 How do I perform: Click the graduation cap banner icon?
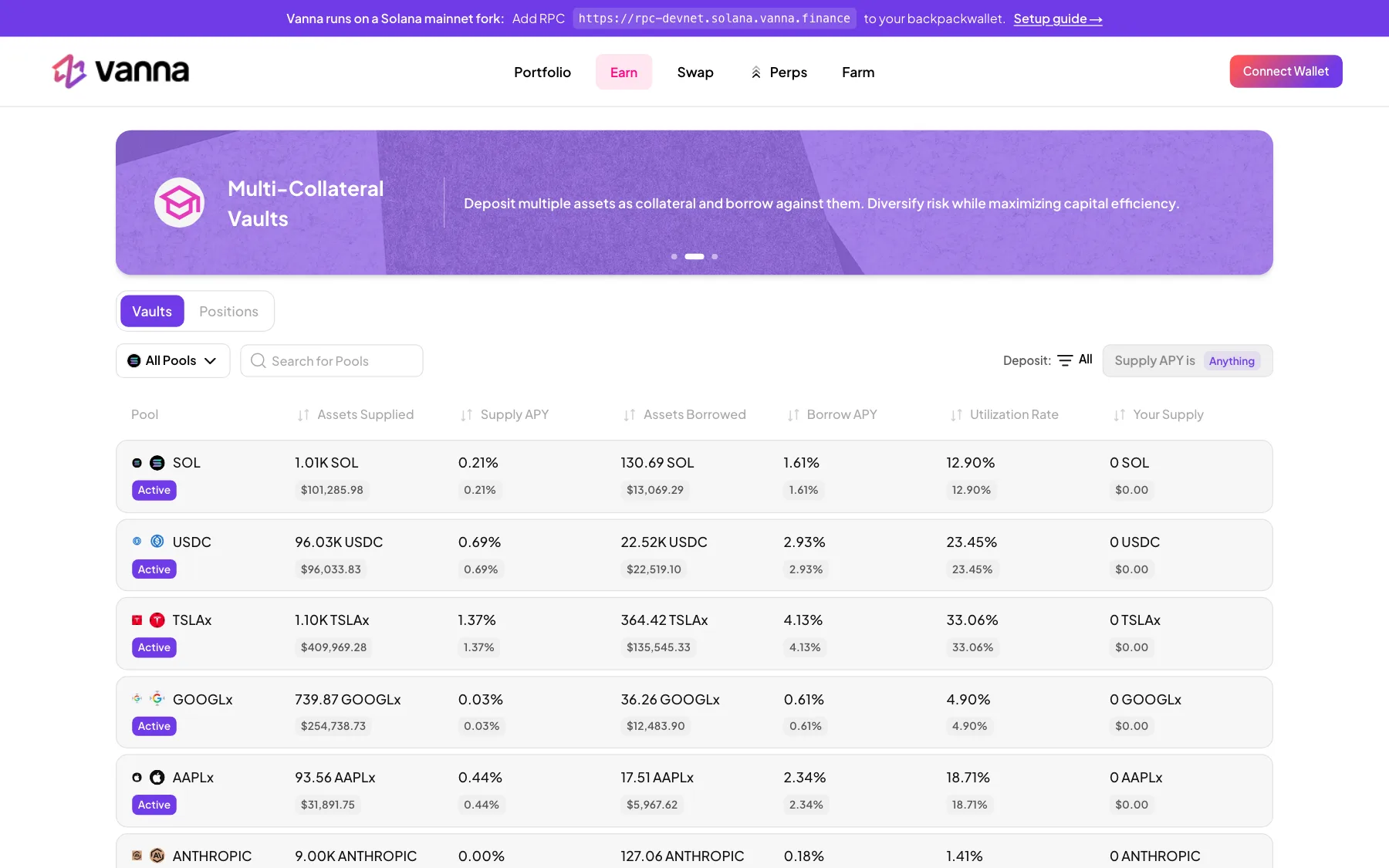point(180,203)
